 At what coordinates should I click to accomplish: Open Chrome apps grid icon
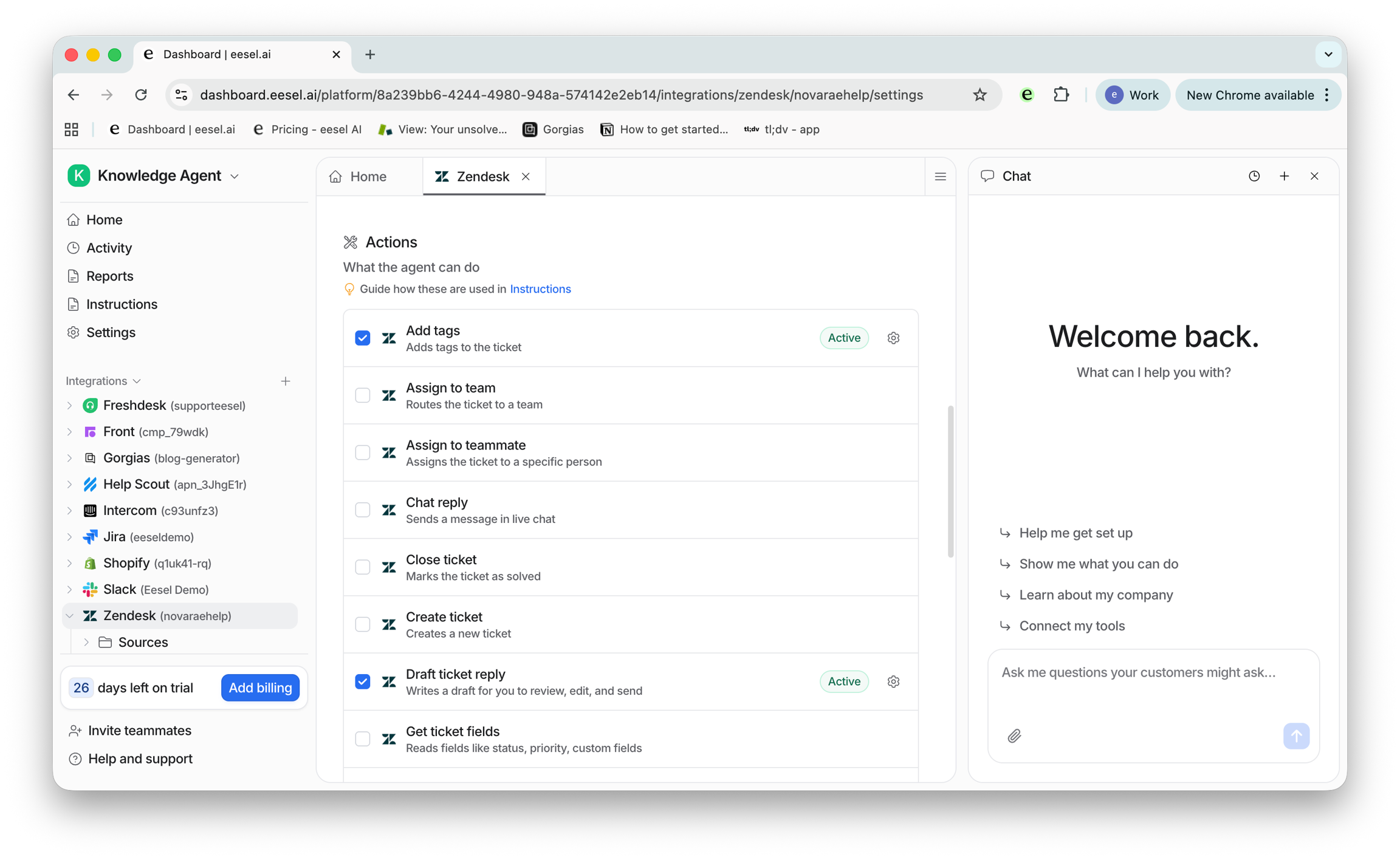click(x=72, y=129)
